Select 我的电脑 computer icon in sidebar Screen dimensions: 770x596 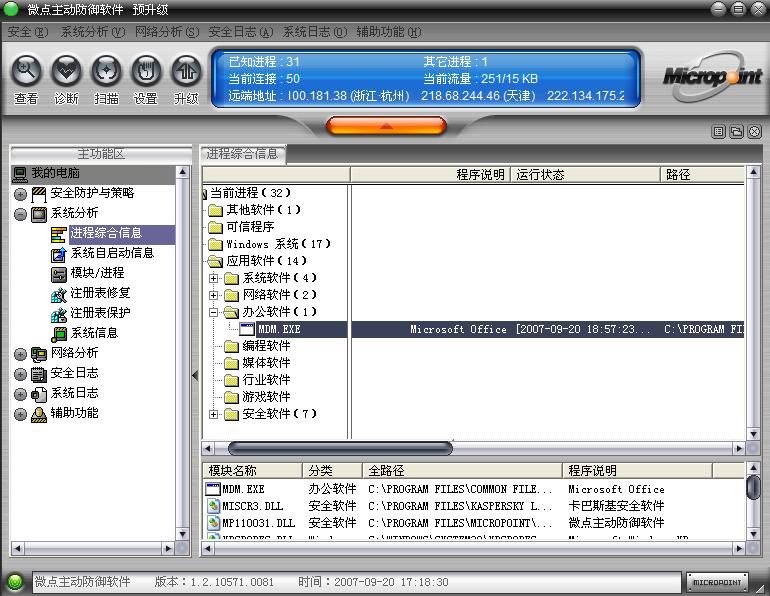point(20,173)
